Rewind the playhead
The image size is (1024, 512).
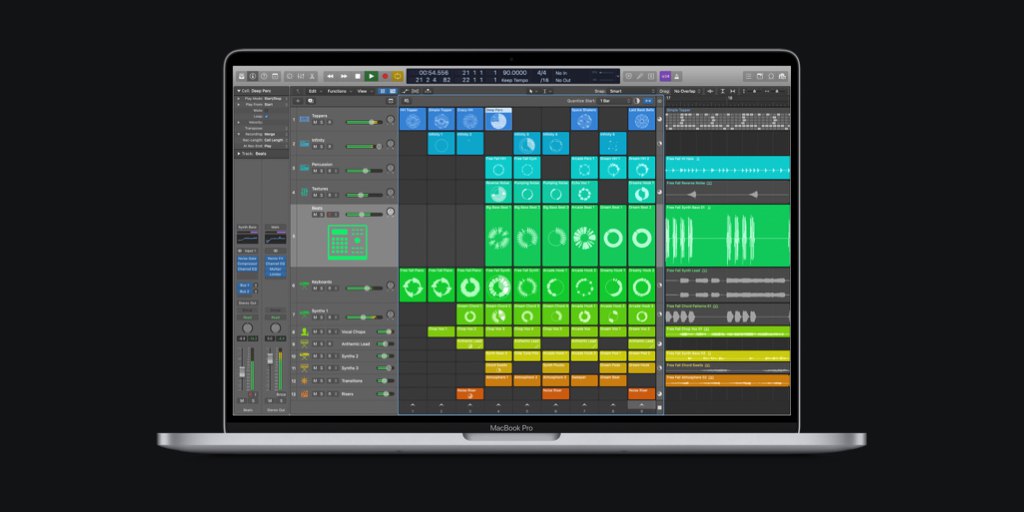coord(330,76)
